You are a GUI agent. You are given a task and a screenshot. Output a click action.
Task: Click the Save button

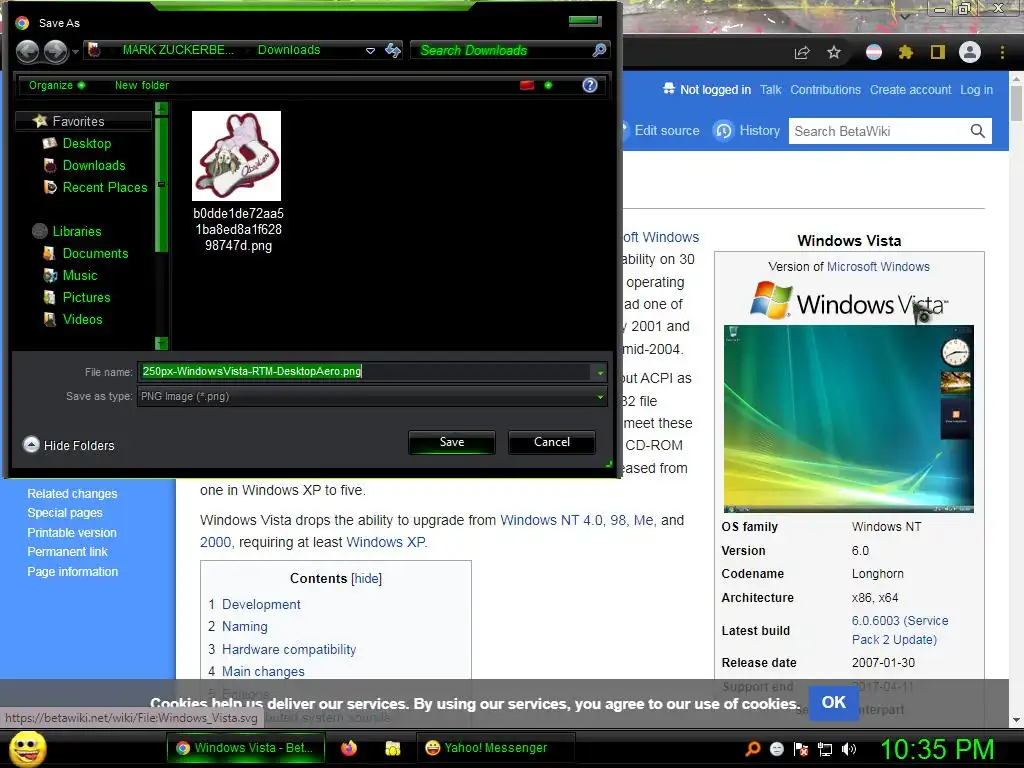(x=451, y=442)
